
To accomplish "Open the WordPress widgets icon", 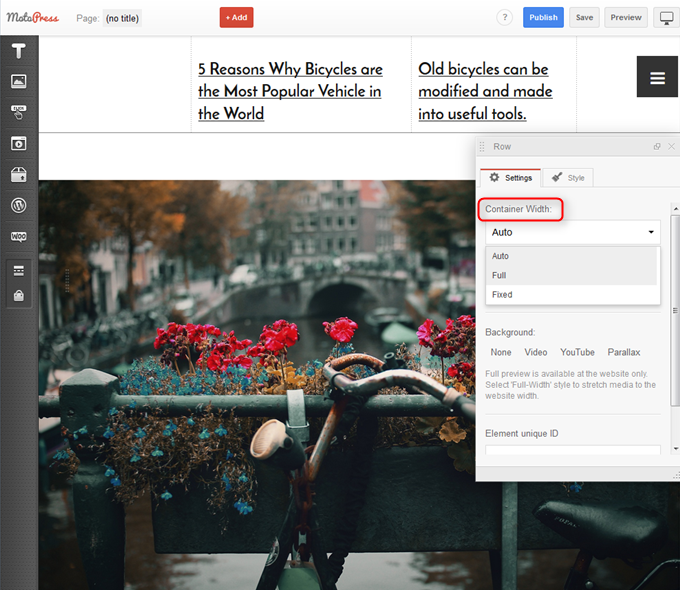I will tap(19, 205).
